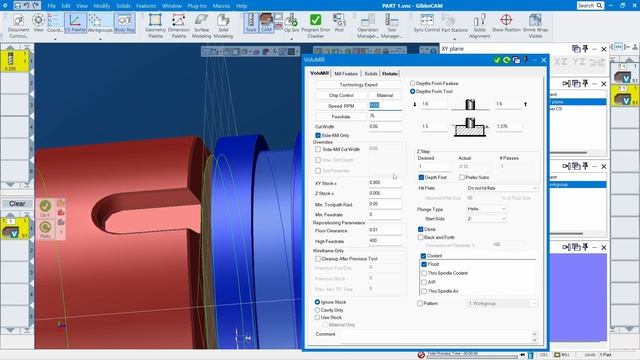
Task: Open the Plug-Ins menu
Action: point(197,6)
